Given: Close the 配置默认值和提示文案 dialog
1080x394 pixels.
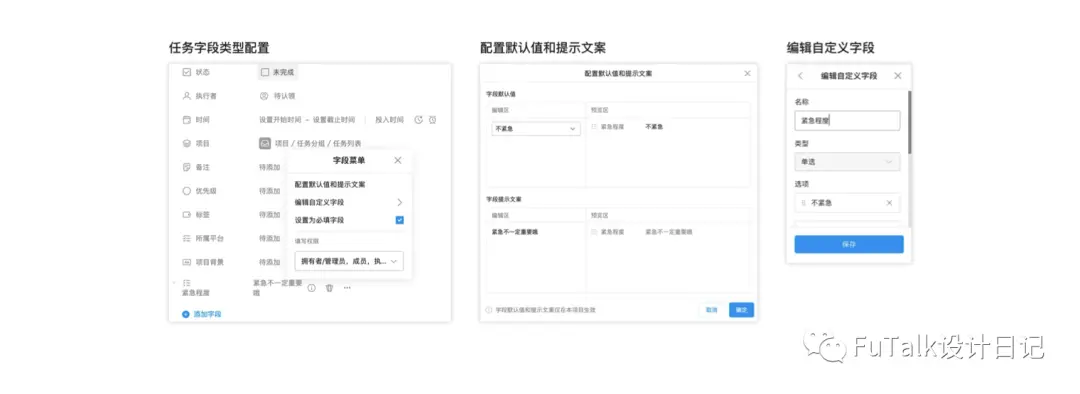Looking at the screenshot, I should tap(747, 73).
